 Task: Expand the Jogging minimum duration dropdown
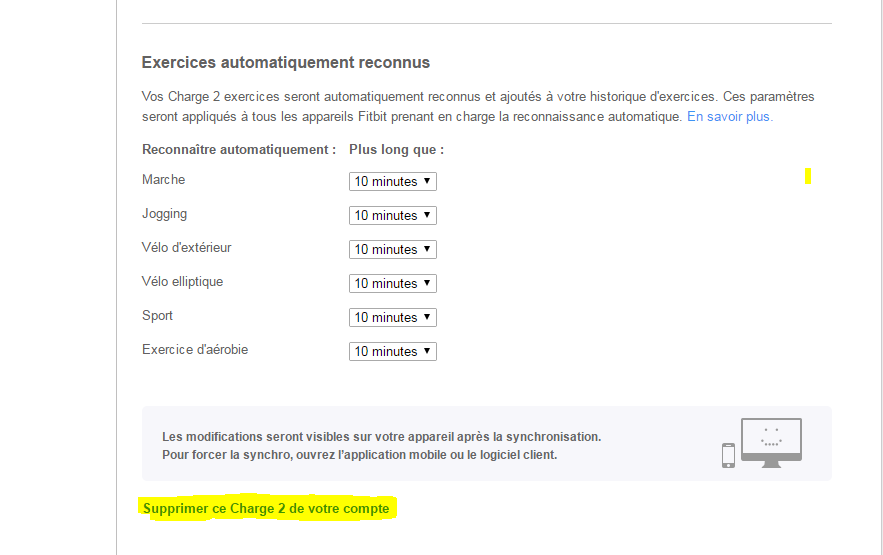tap(393, 216)
